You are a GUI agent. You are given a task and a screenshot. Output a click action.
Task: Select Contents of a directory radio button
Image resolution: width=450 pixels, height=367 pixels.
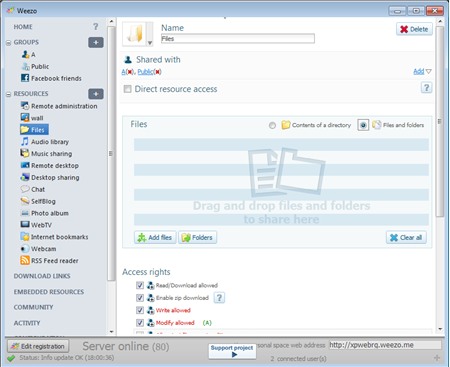coord(272,125)
